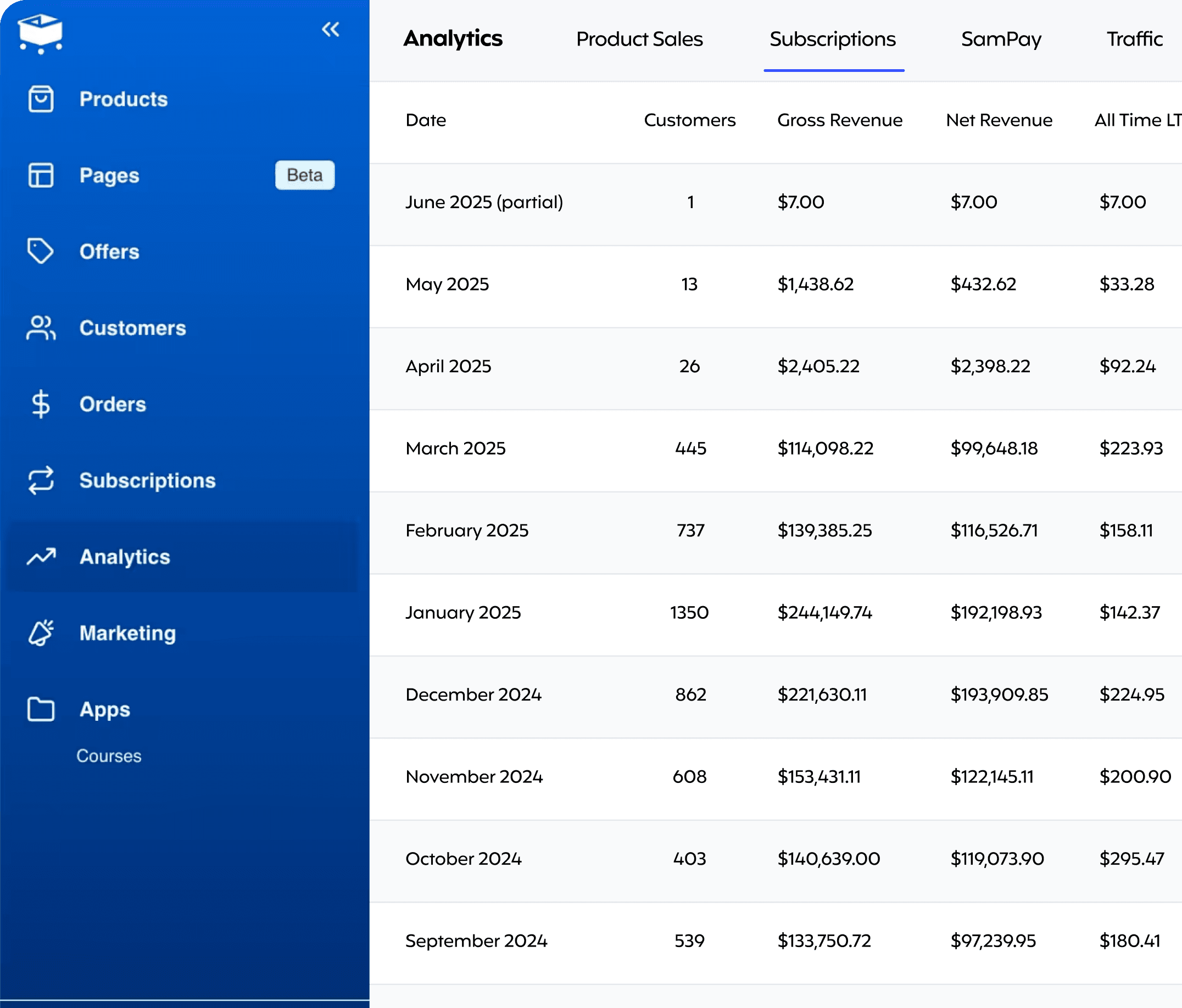
Task: Click the box logo at top left
Action: (x=40, y=33)
